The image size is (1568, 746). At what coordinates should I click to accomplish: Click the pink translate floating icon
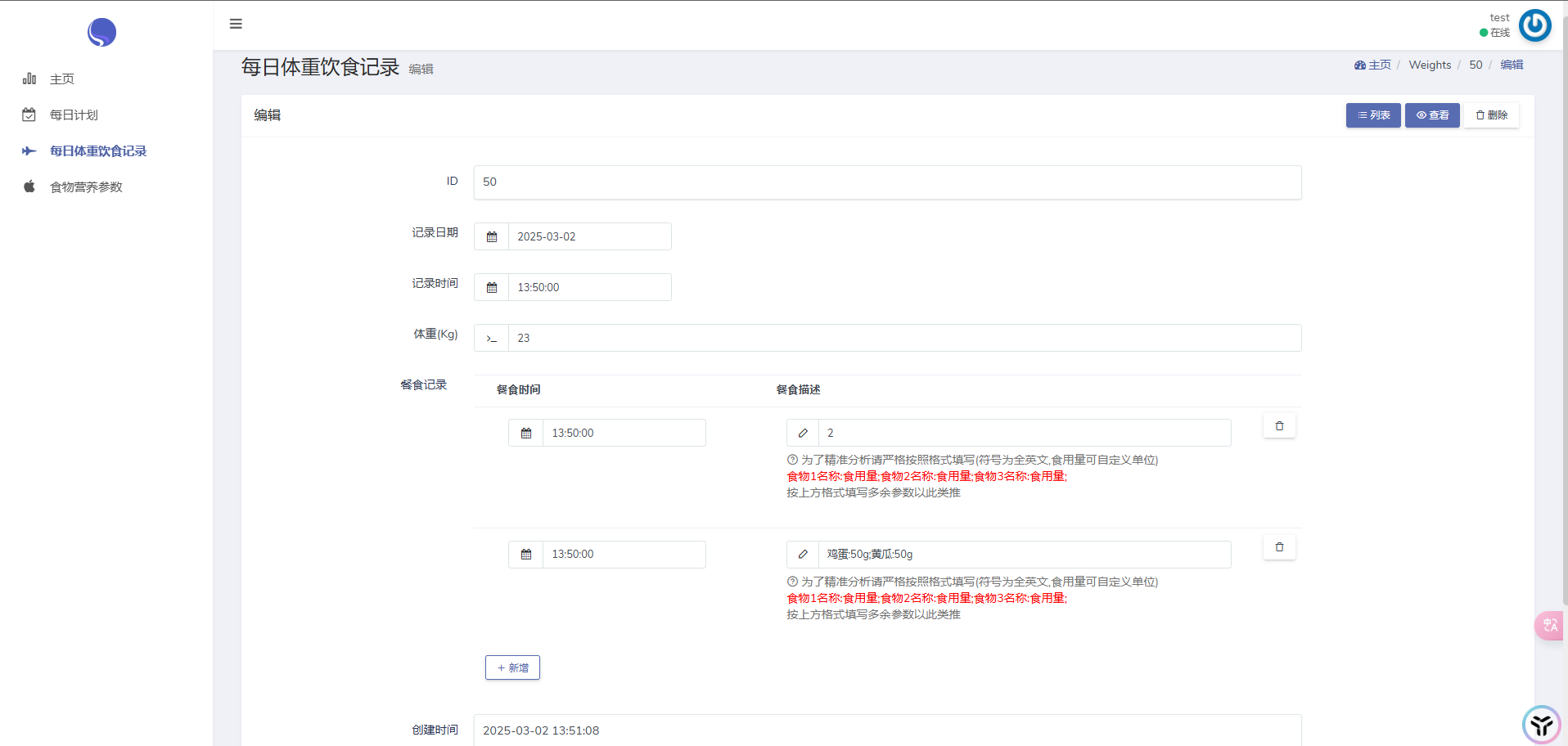click(x=1550, y=626)
